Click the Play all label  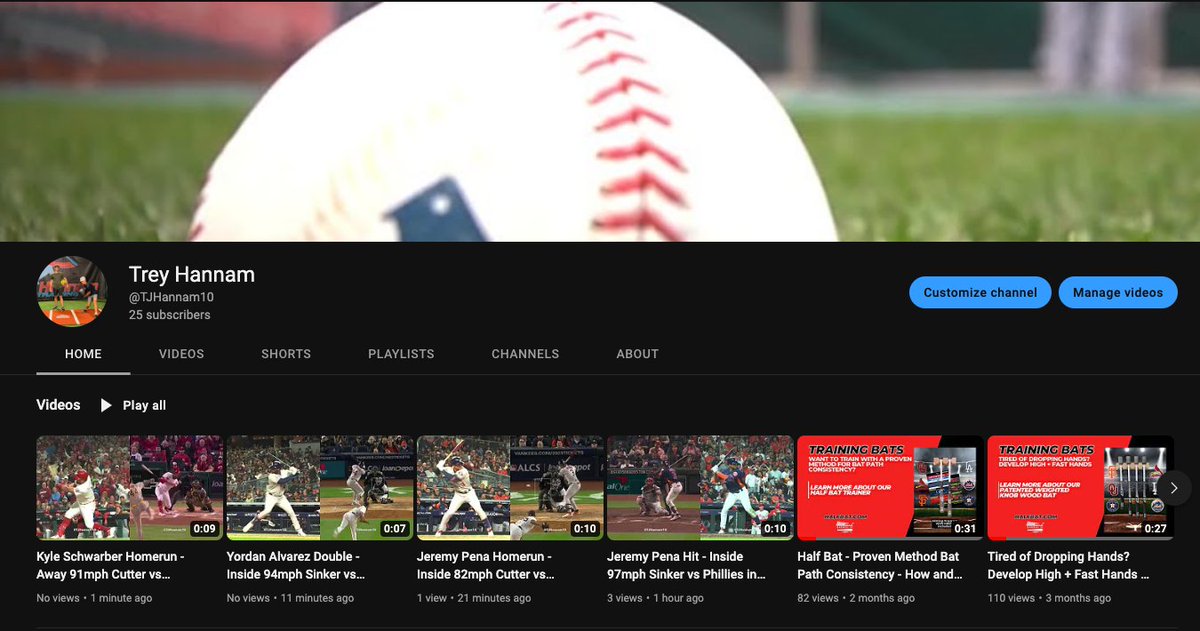pos(141,405)
